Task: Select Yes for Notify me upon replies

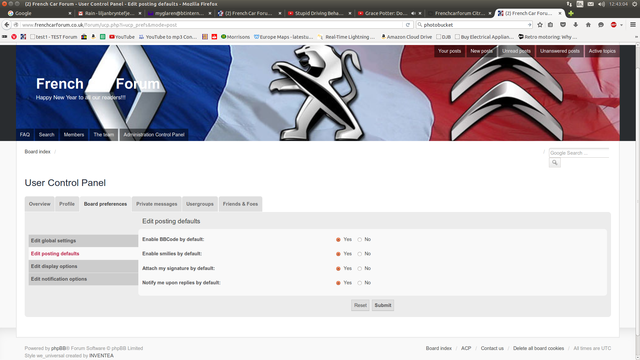Action: [x=338, y=283]
